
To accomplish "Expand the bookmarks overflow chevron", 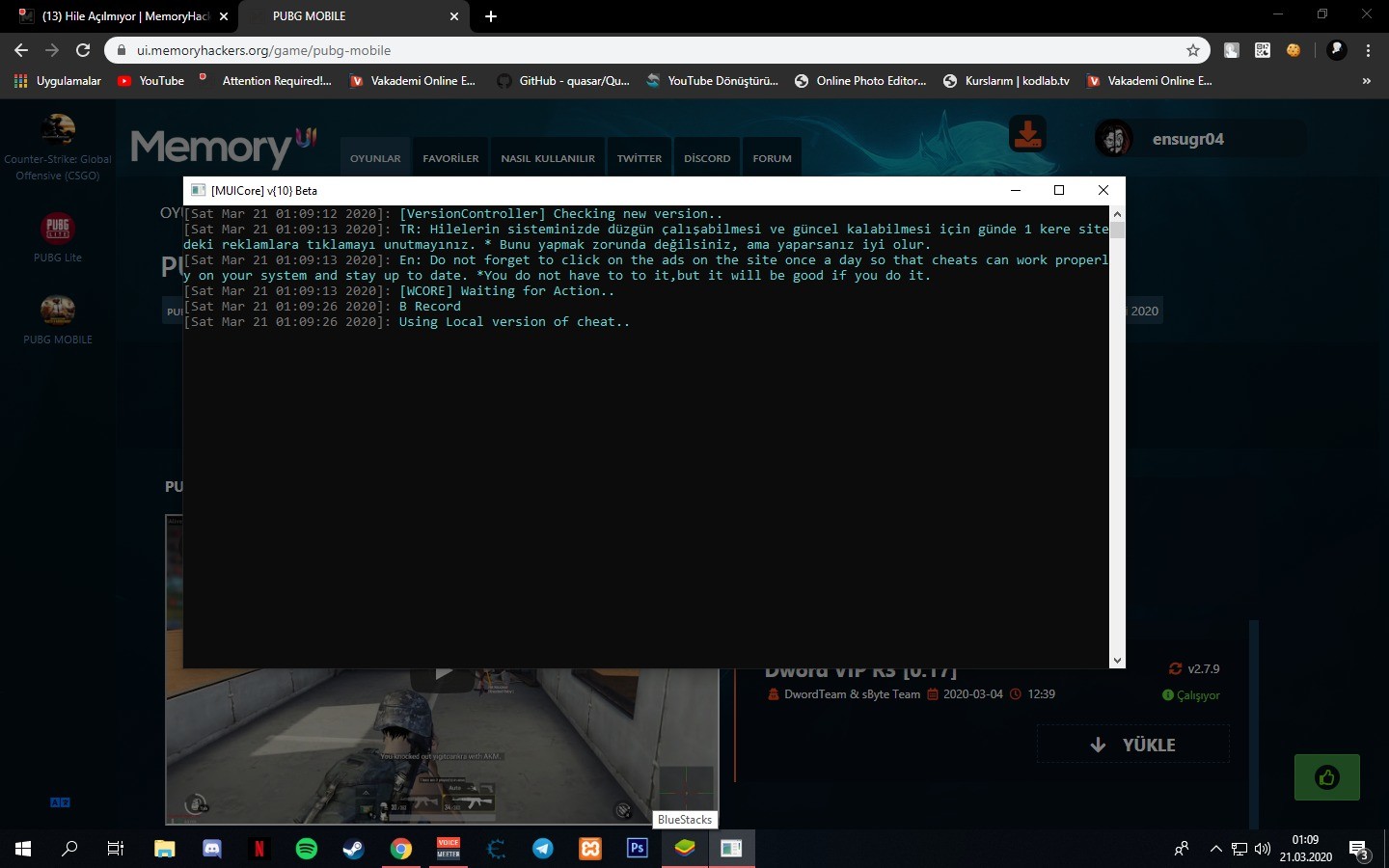I will 1366,81.
